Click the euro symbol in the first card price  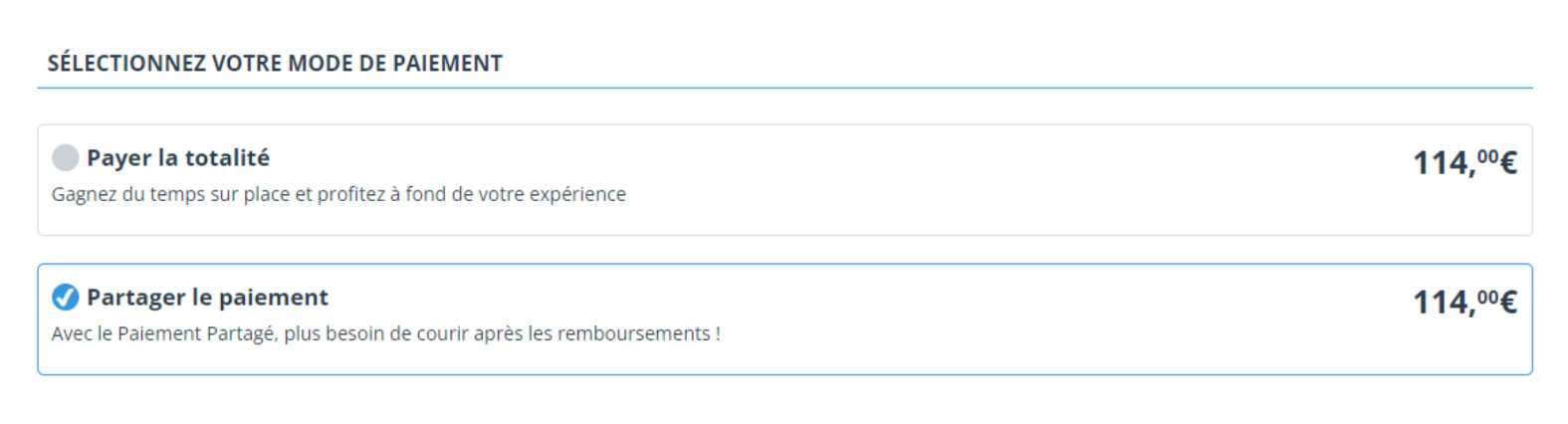pos(1507,162)
